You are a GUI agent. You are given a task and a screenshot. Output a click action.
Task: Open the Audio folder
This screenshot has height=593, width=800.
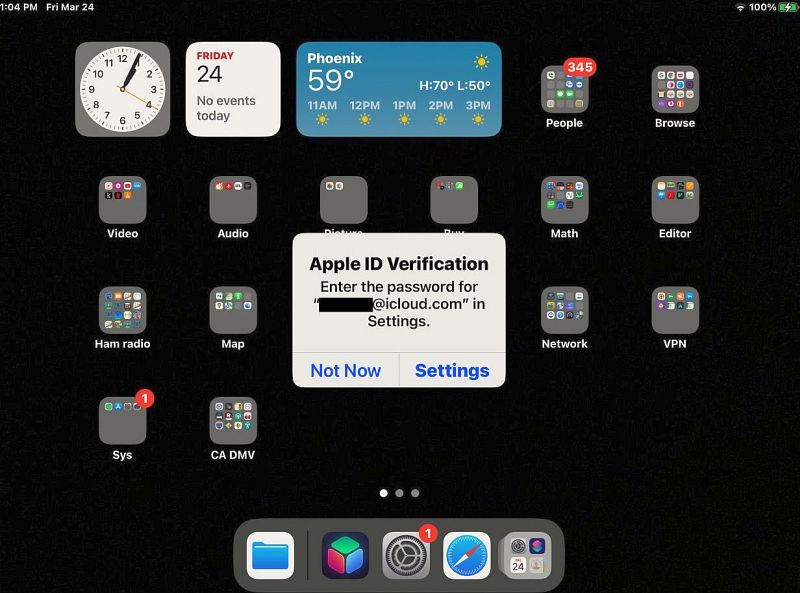tap(233, 200)
